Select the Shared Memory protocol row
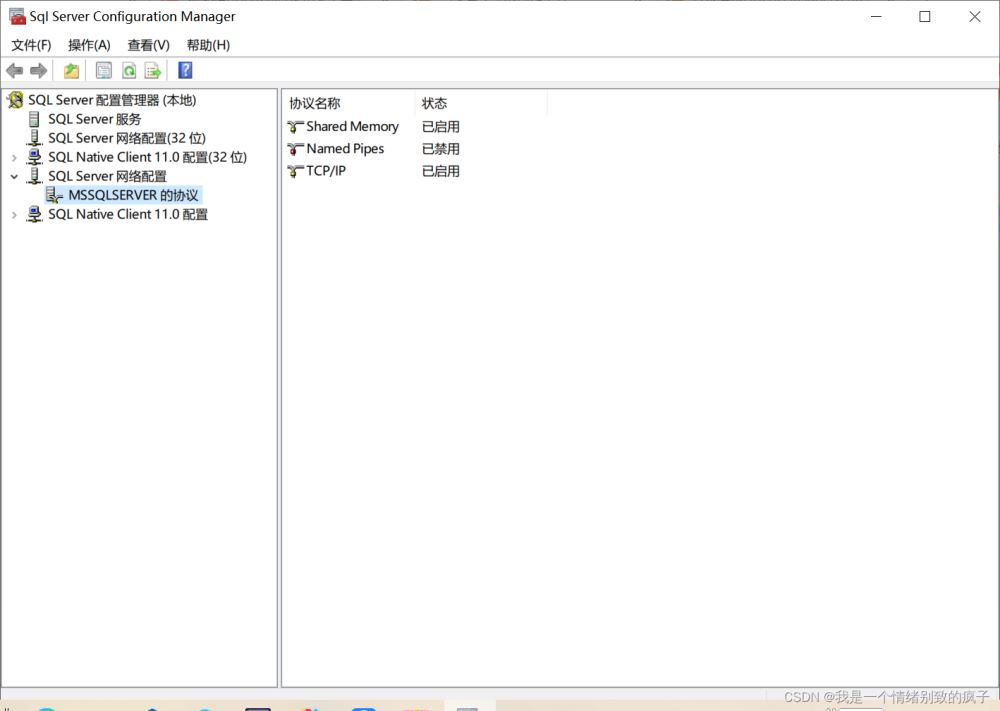The height and width of the screenshot is (711, 1000). (x=353, y=127)
